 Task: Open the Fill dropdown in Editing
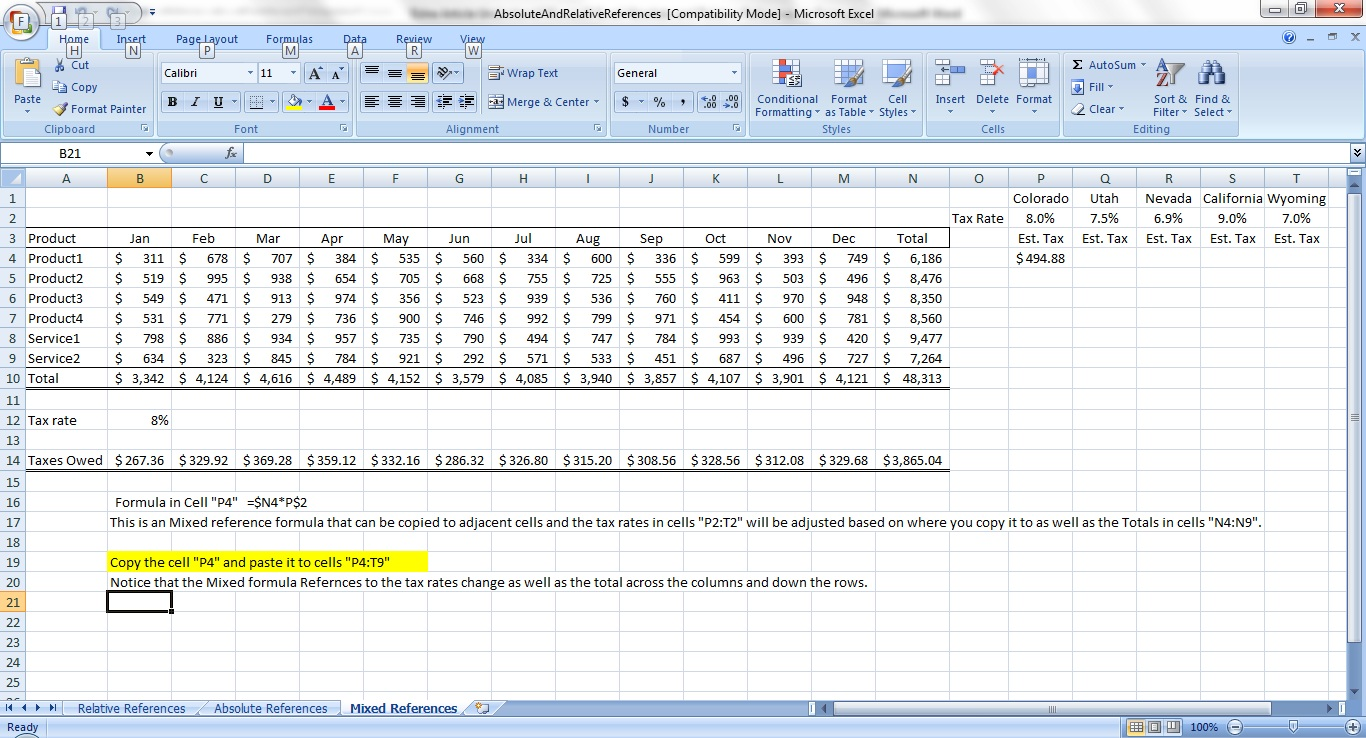(x=1090, y=87)
